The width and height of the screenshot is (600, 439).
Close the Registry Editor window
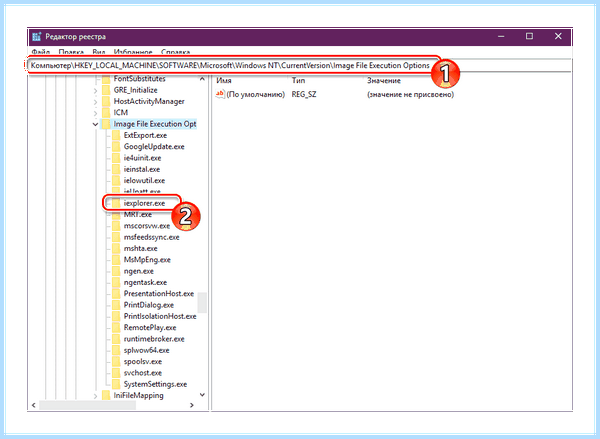coord(558,36)
